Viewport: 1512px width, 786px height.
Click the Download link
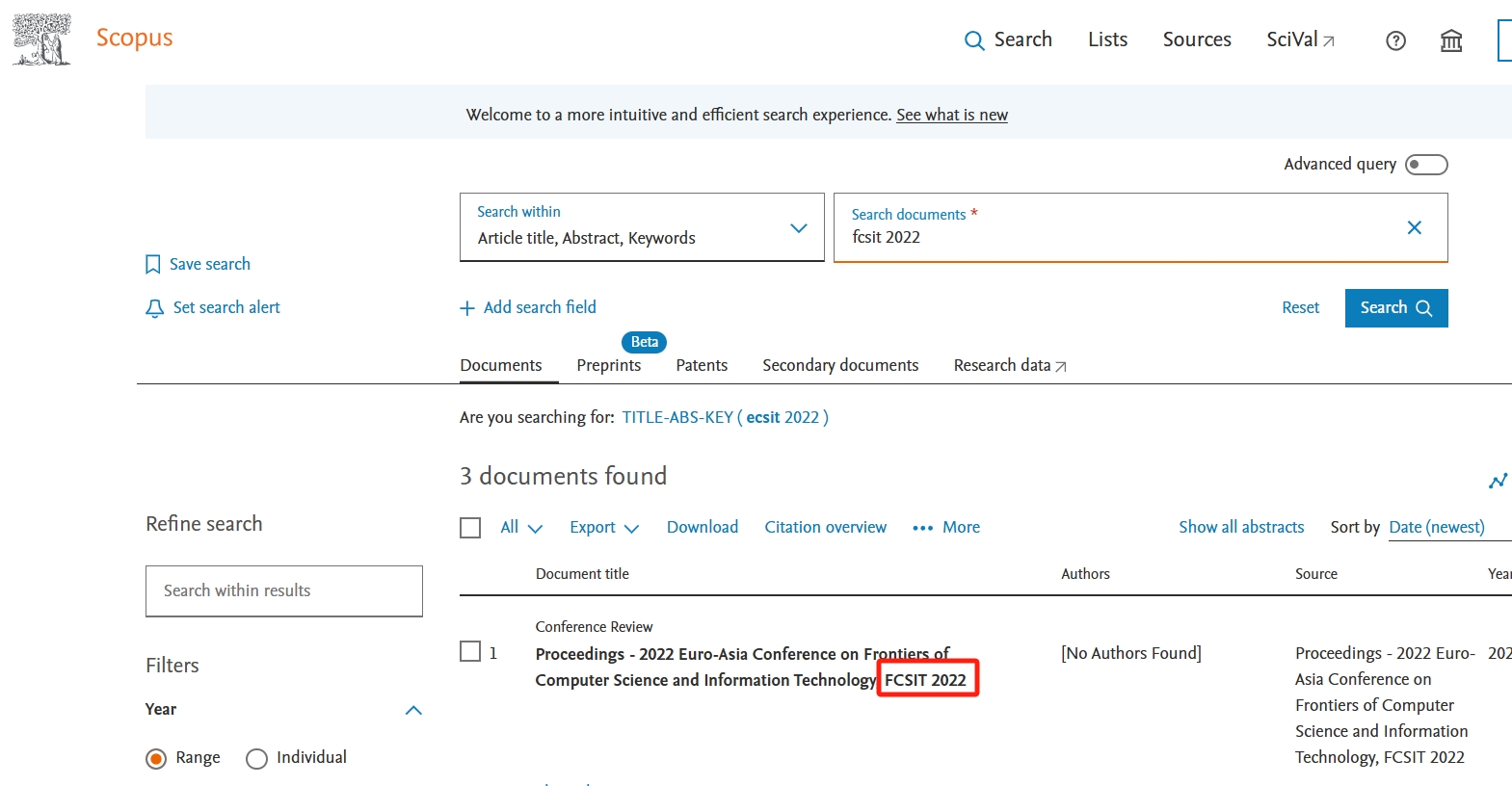pyautogui.click(x=703, y=527)
